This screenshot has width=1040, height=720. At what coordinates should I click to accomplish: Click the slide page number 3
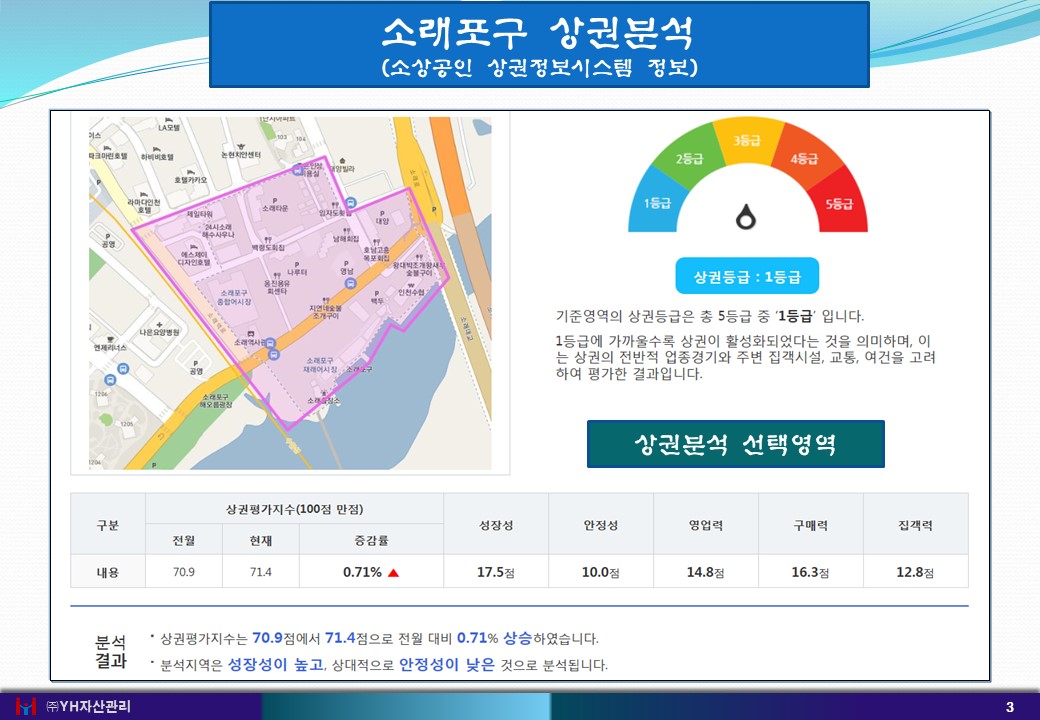tap(1010, 707)
